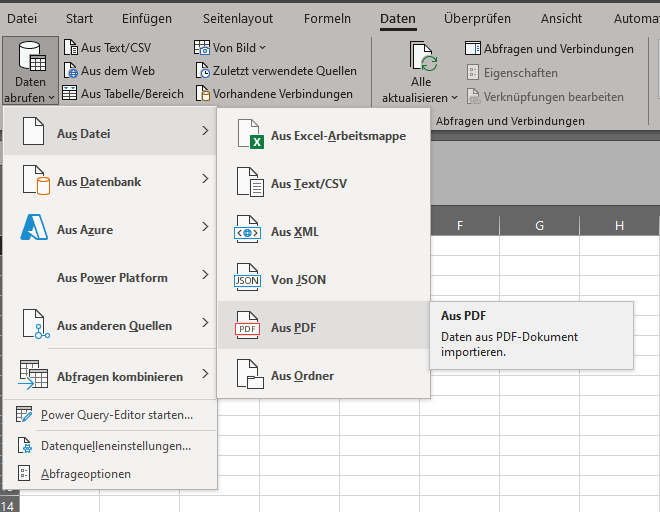
Task: Click the red PDF file icon
Action: (x=248, y=325)
